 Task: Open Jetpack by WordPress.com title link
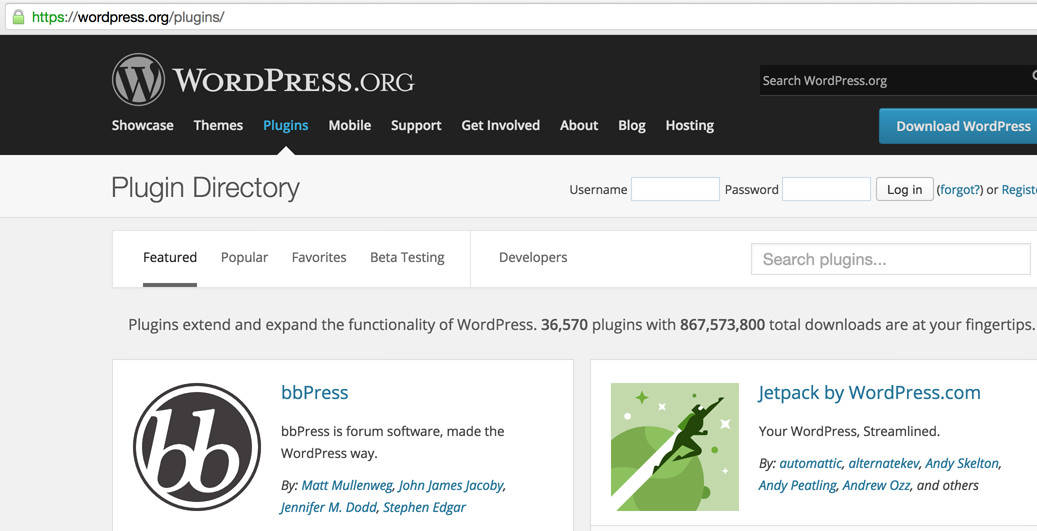[x=870, y=393]
